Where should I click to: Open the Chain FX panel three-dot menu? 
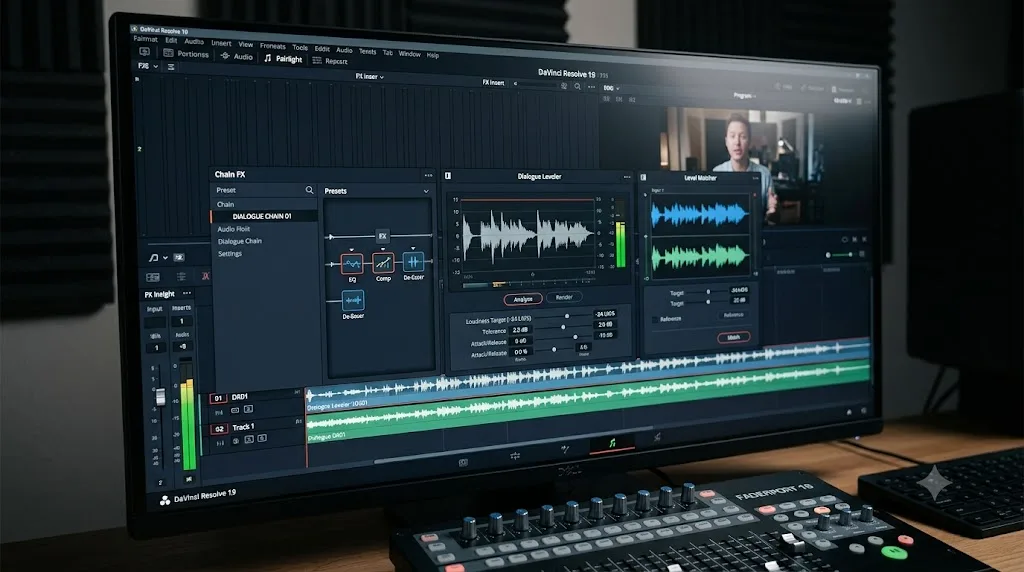428,175
